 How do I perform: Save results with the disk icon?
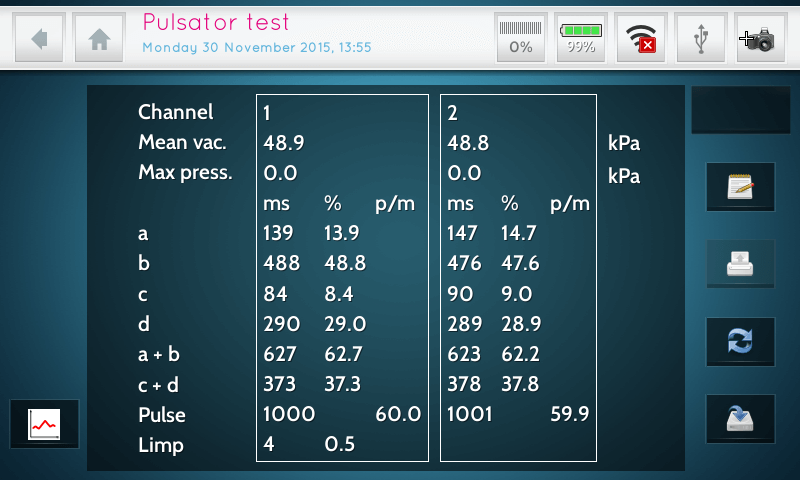coord(740,419)
